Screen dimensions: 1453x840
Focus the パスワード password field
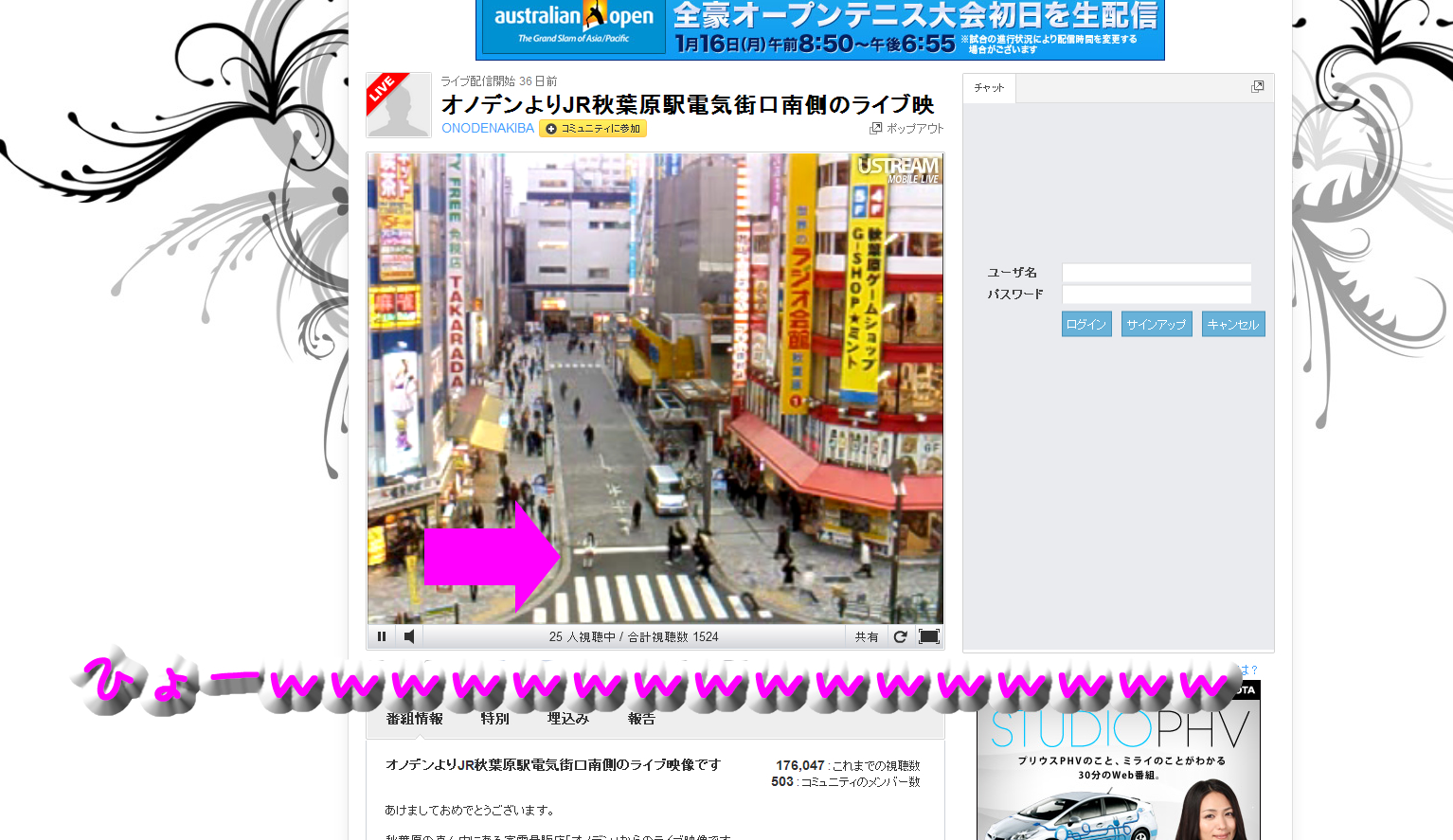pyautogui.click(x=1157, y=295)
